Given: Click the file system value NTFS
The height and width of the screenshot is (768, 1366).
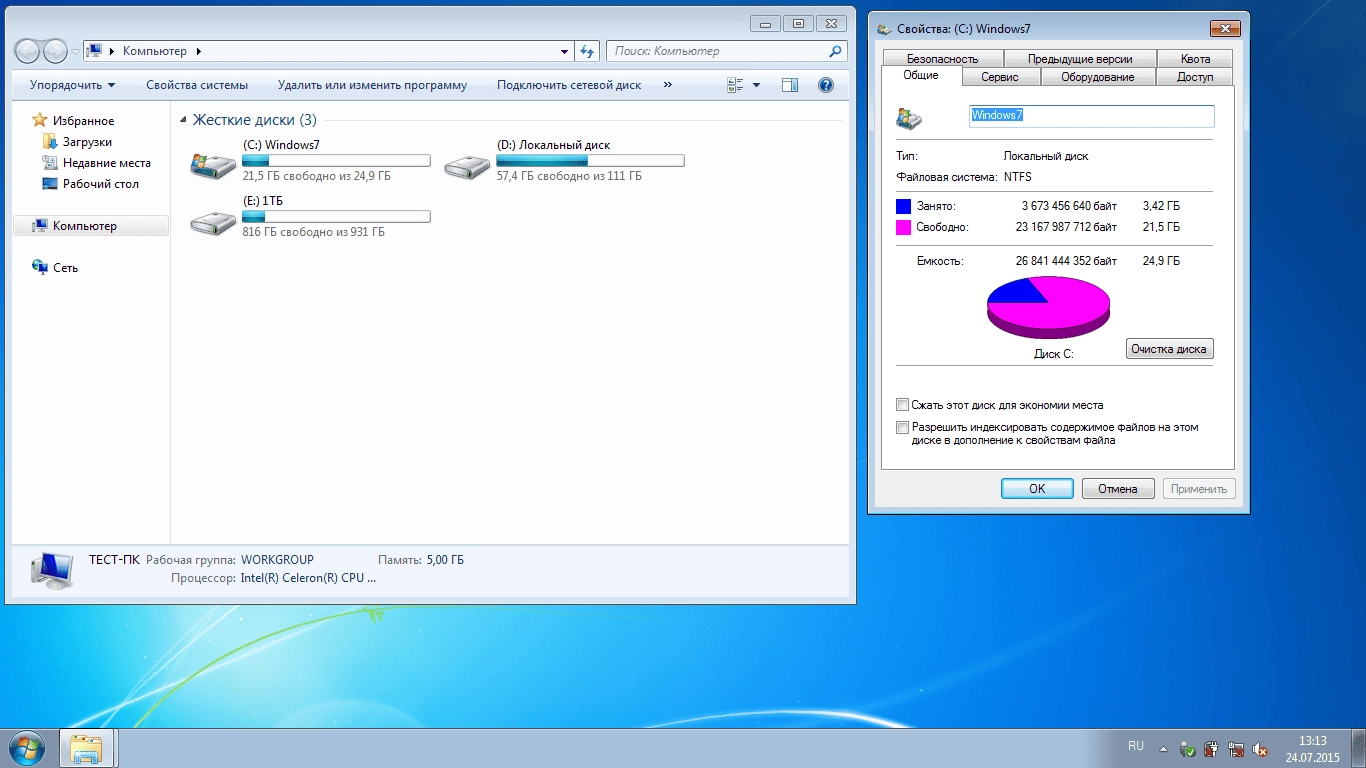Looking at the screenshot, I should click(x=1017, y=177).
